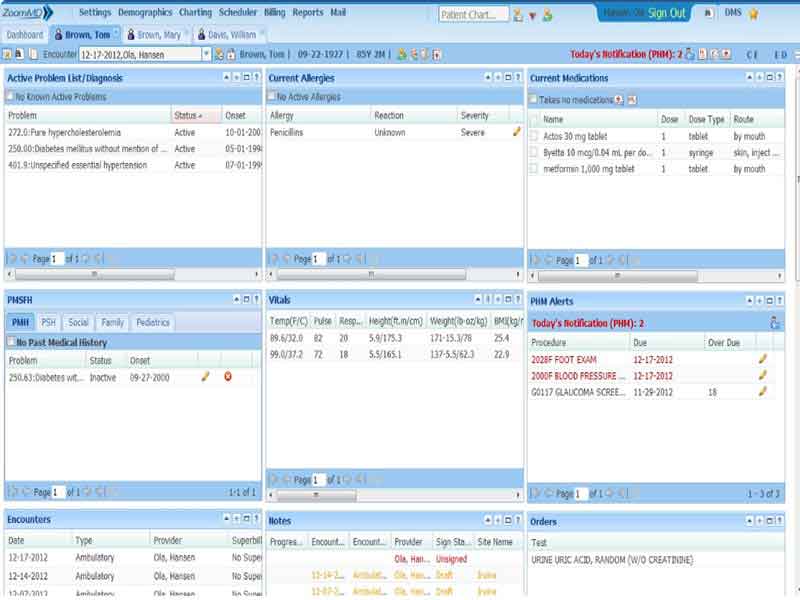The width and height of the screenshot is (800, 600).
Task: Click the red icon beside Takes no medications
Action: 619,100
